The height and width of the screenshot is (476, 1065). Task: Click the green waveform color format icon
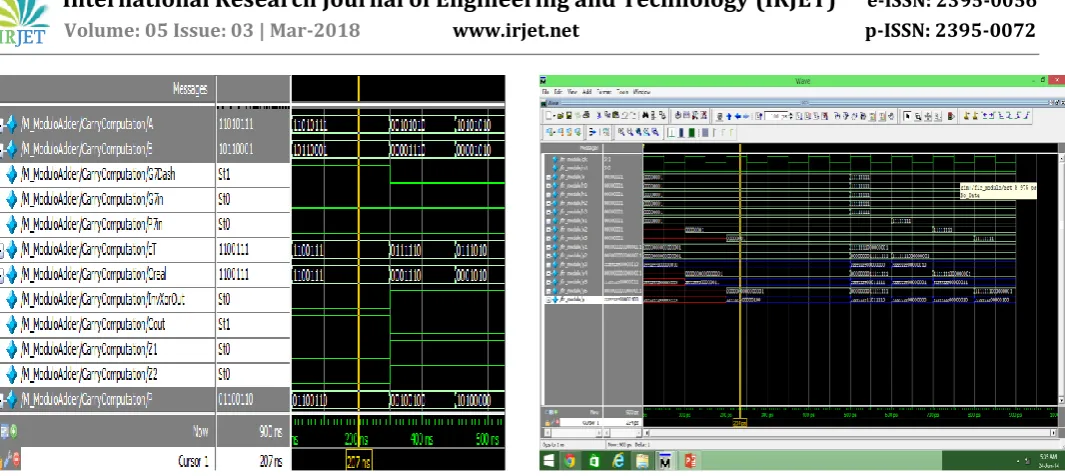pyautogui.click(x=691, y=132)
